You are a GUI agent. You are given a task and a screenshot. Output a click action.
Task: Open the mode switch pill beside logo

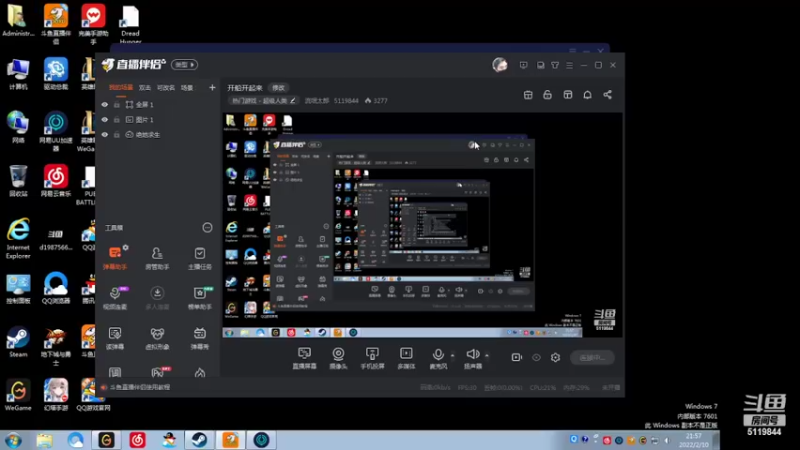point(184,65)
